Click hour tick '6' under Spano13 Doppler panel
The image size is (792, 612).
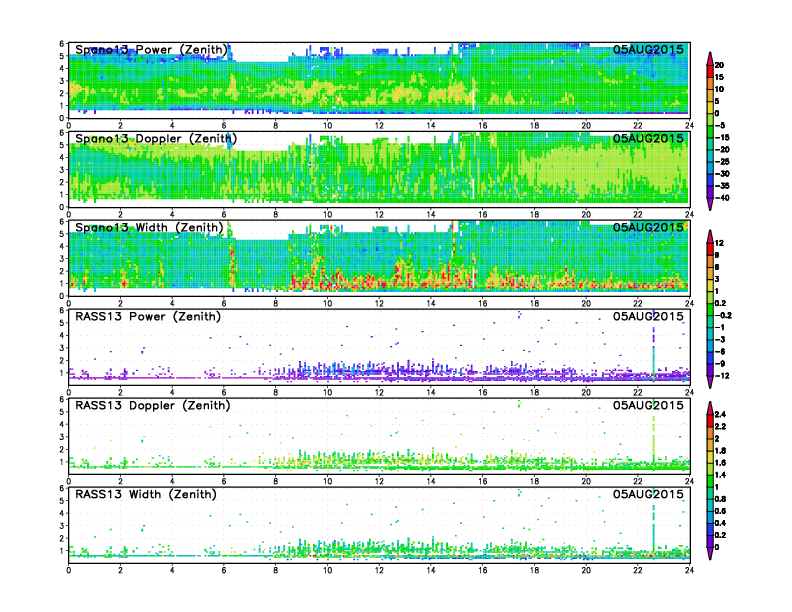coord(224,215)
